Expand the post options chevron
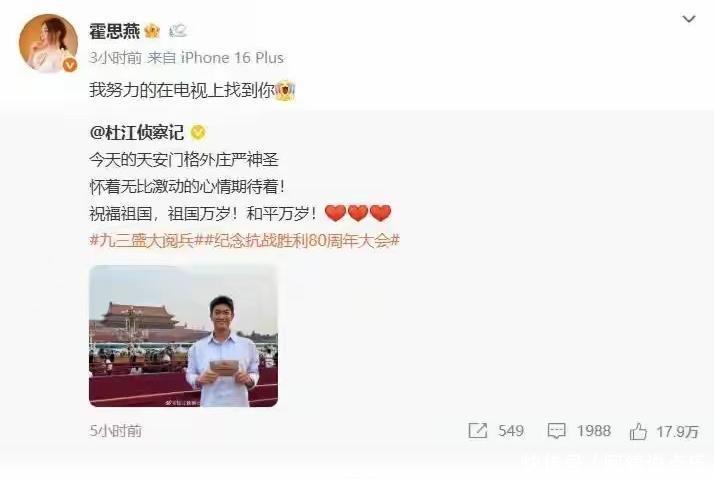Viewport: 714px width, 479px height. [688, 19]
